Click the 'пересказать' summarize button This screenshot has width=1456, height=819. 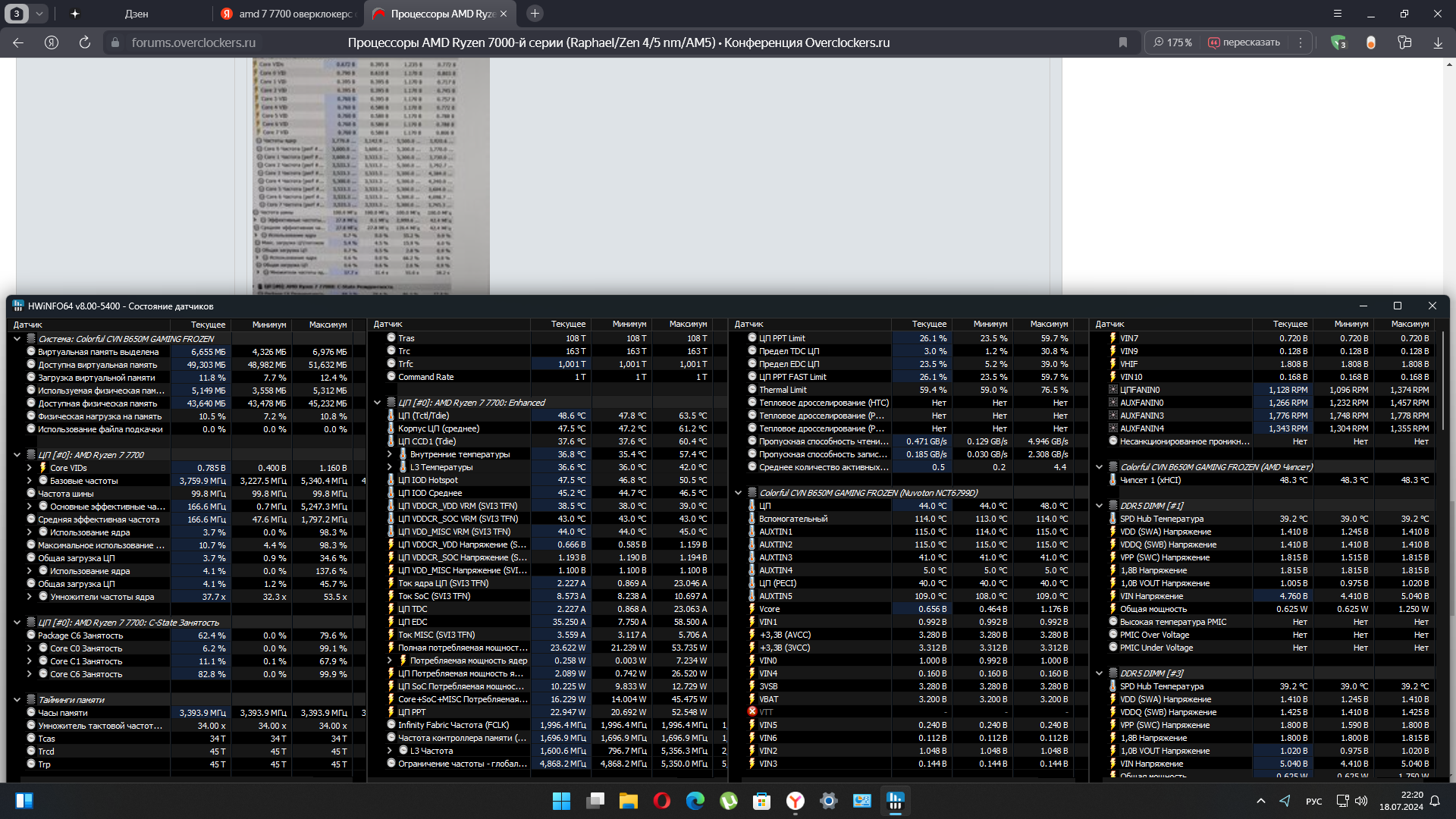(x=1244, y=42)
